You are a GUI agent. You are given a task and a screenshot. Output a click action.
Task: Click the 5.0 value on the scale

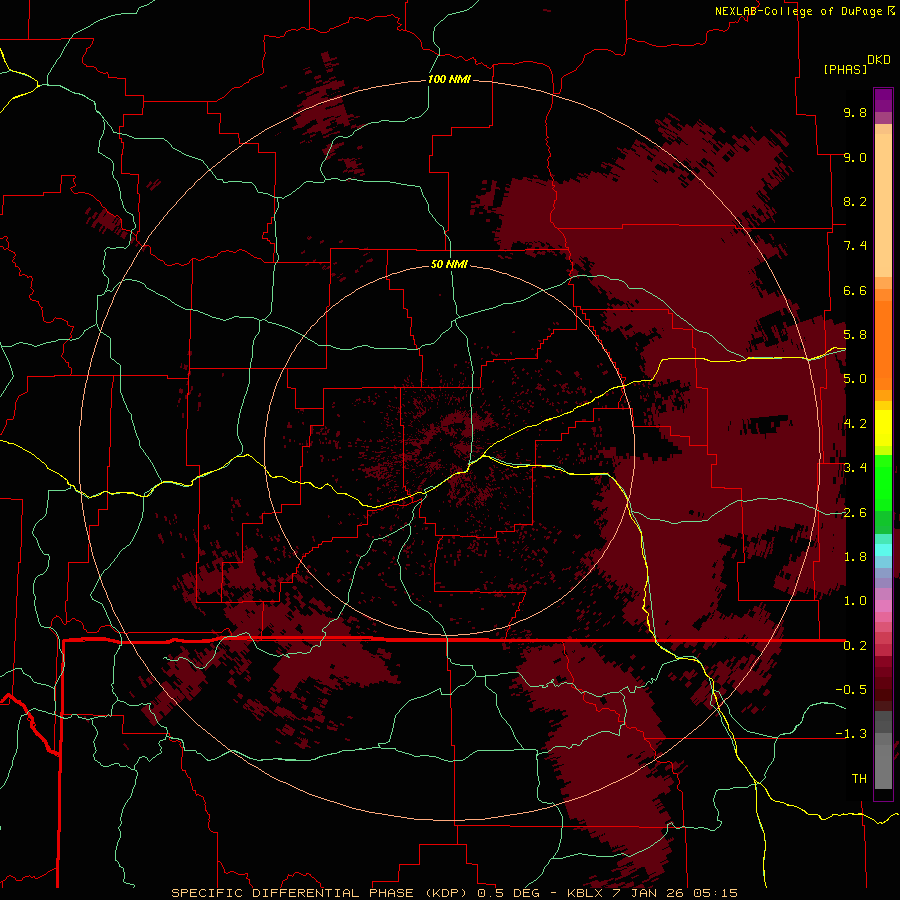[x=855, y=379]
